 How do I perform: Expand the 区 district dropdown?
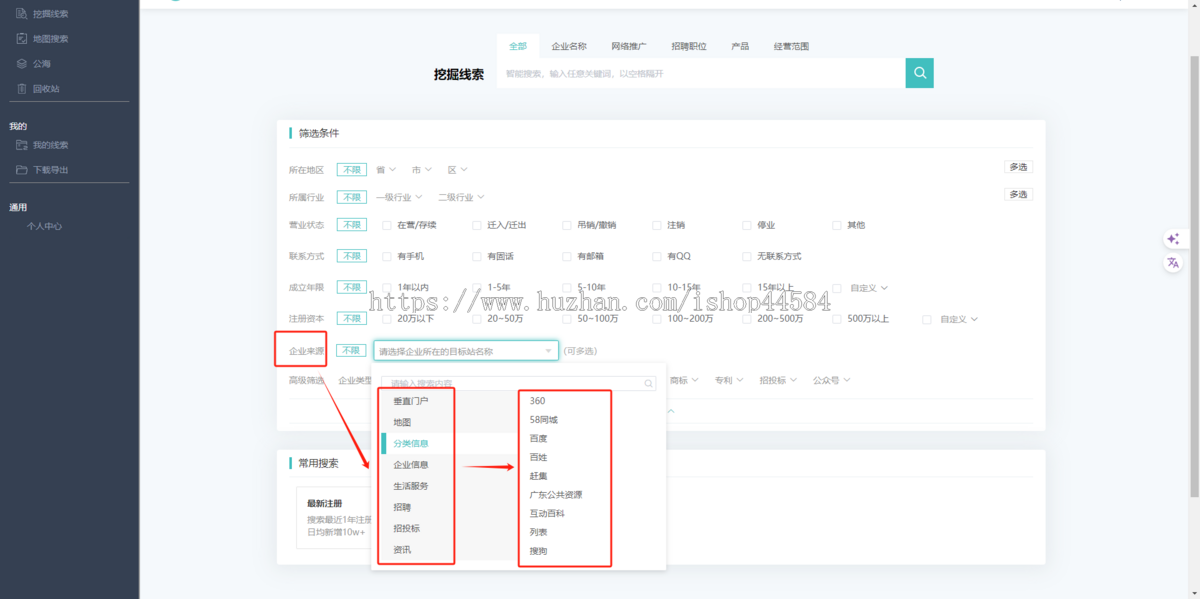pos(458,170)
